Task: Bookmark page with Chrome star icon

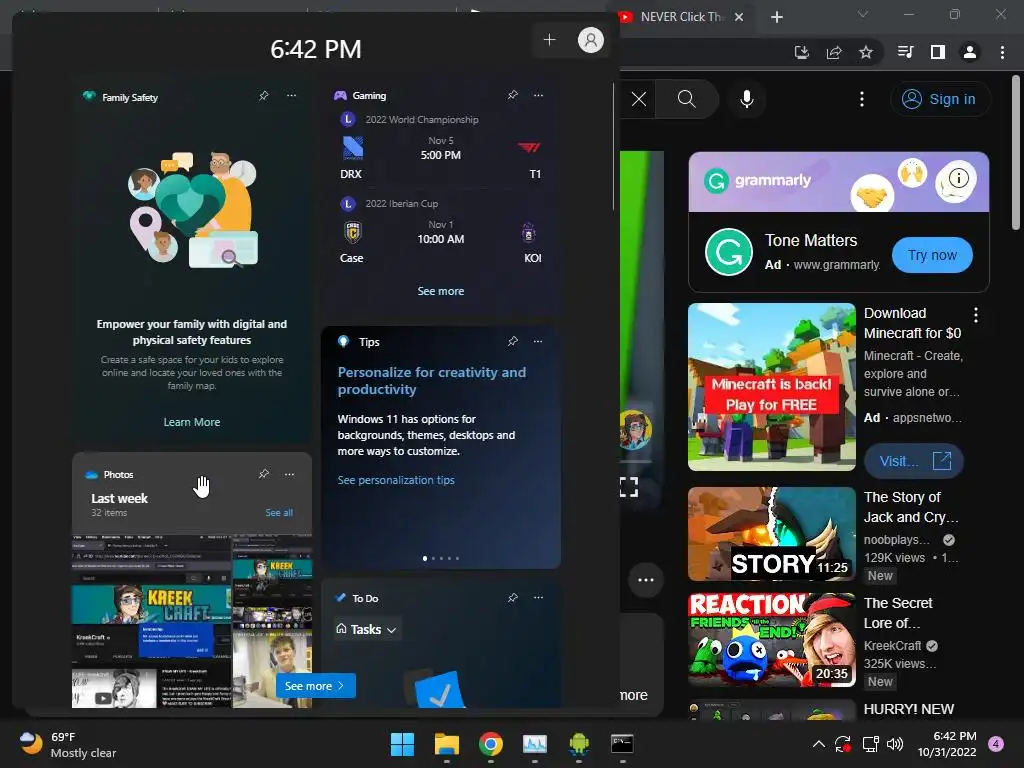Action: 866,52
